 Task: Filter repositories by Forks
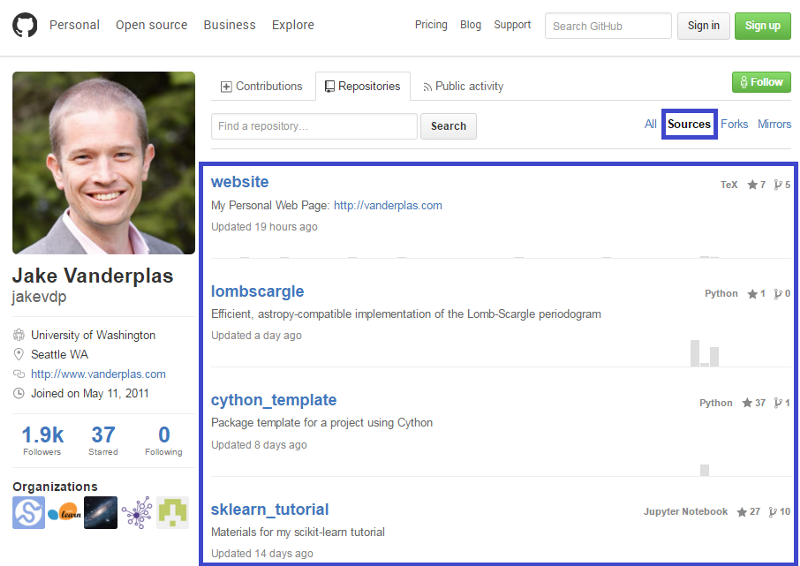click(x=734, y=124)
